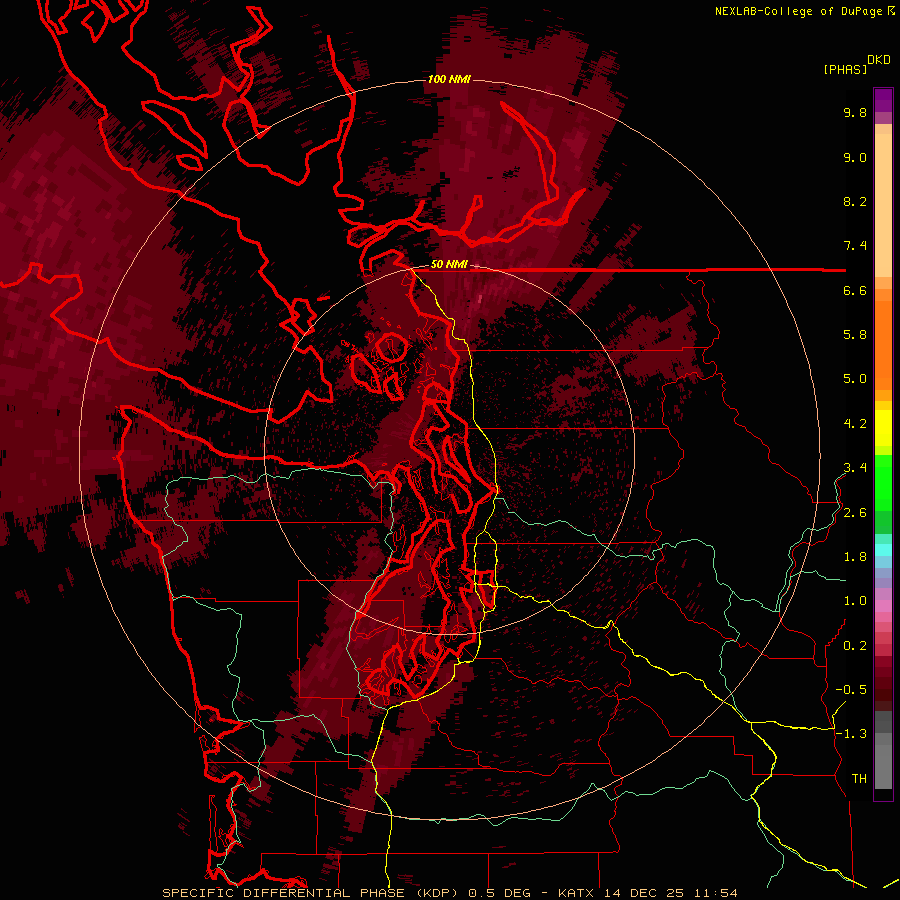Select the 1.0 scale value

tap(855, 601)
